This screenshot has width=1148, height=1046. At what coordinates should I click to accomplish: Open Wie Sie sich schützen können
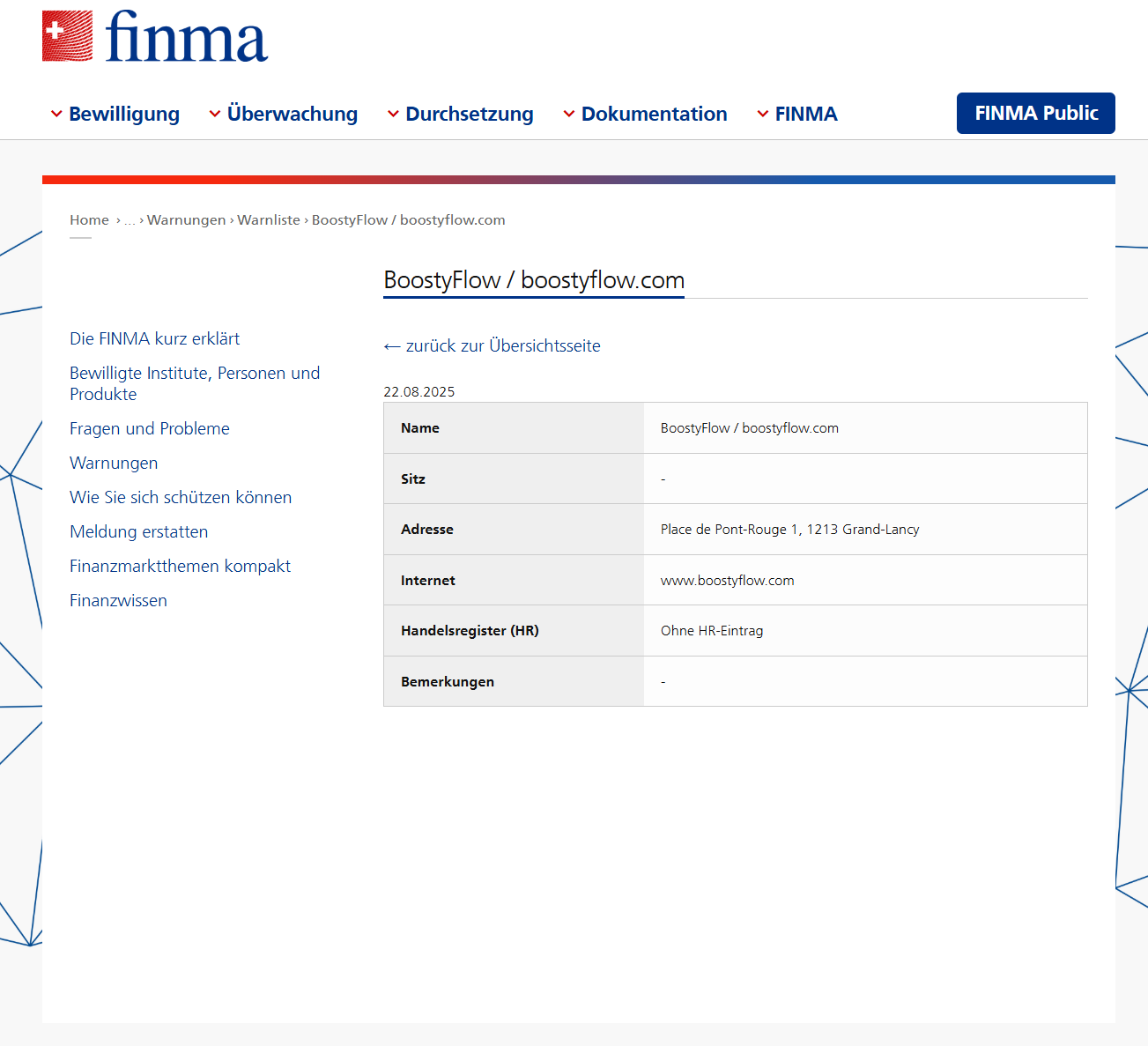pos(181,497)
